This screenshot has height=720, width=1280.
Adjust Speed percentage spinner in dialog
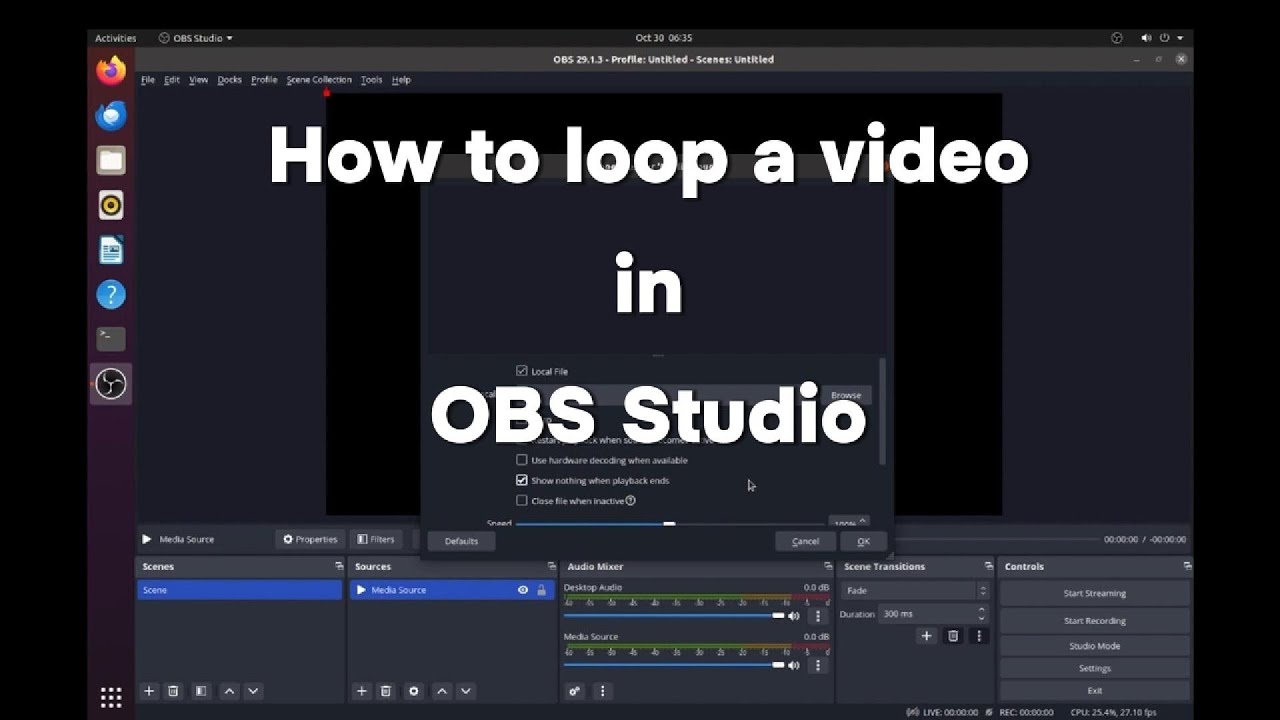[862, 523]
